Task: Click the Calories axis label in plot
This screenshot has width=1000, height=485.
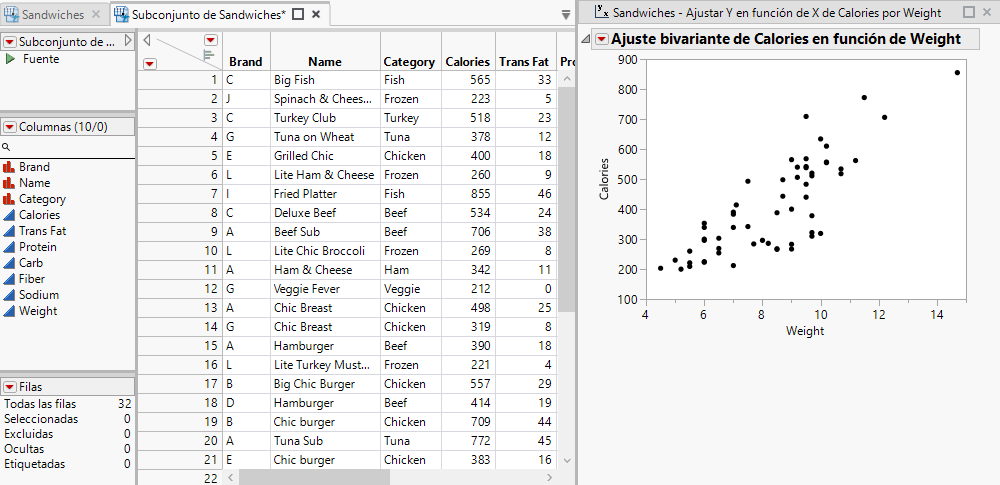Action: (605, 179)
